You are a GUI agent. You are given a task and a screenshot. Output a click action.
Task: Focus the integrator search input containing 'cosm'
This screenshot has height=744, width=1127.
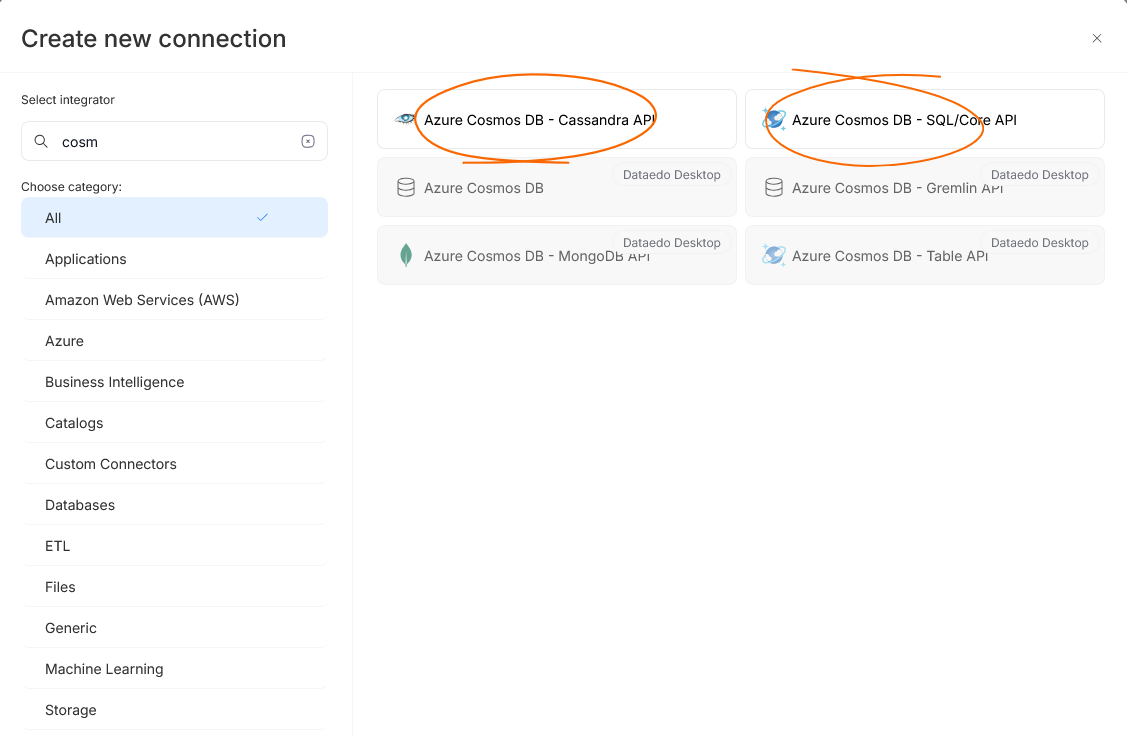[175, 141]
